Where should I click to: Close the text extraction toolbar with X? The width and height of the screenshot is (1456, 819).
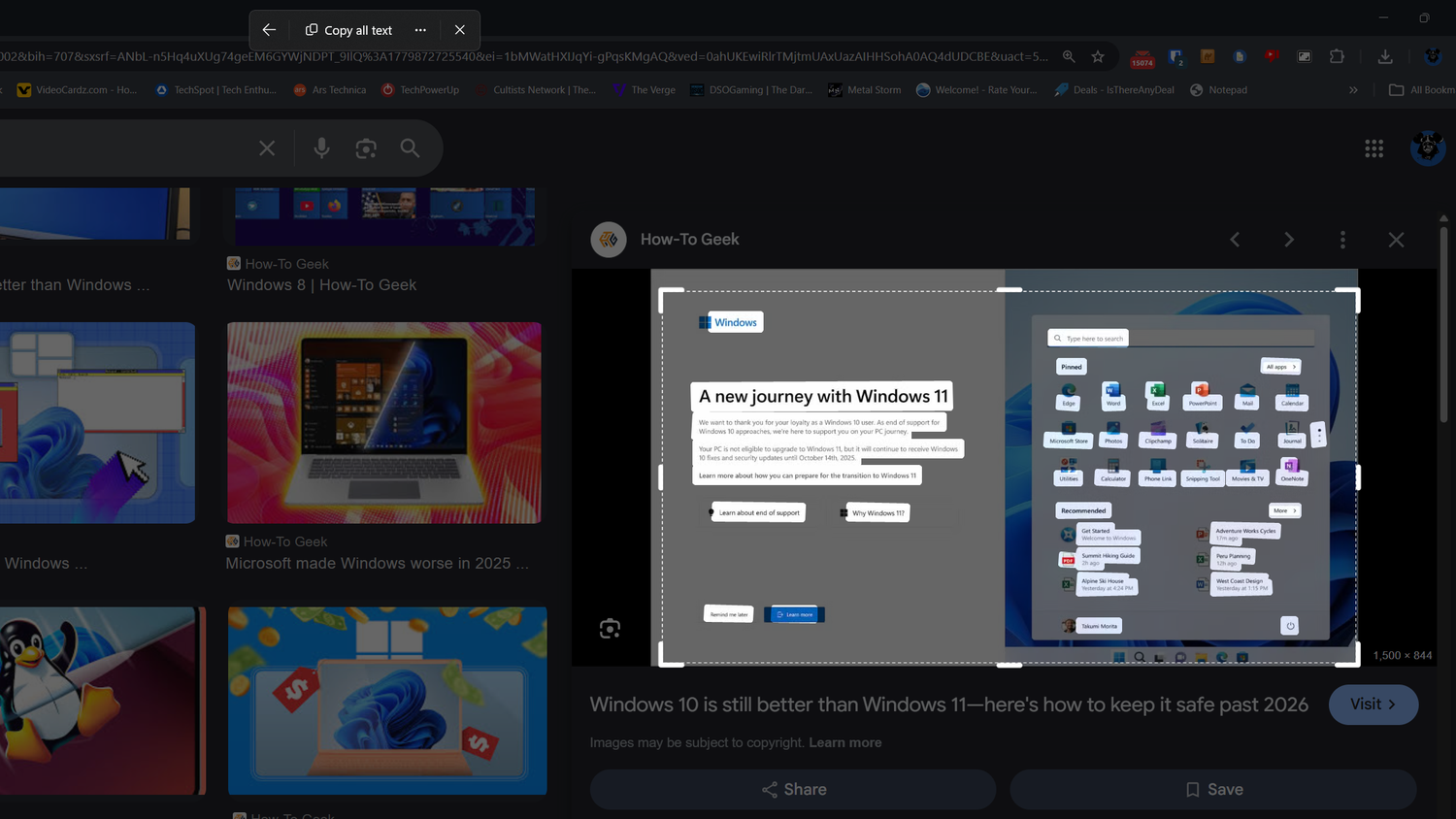460,30
